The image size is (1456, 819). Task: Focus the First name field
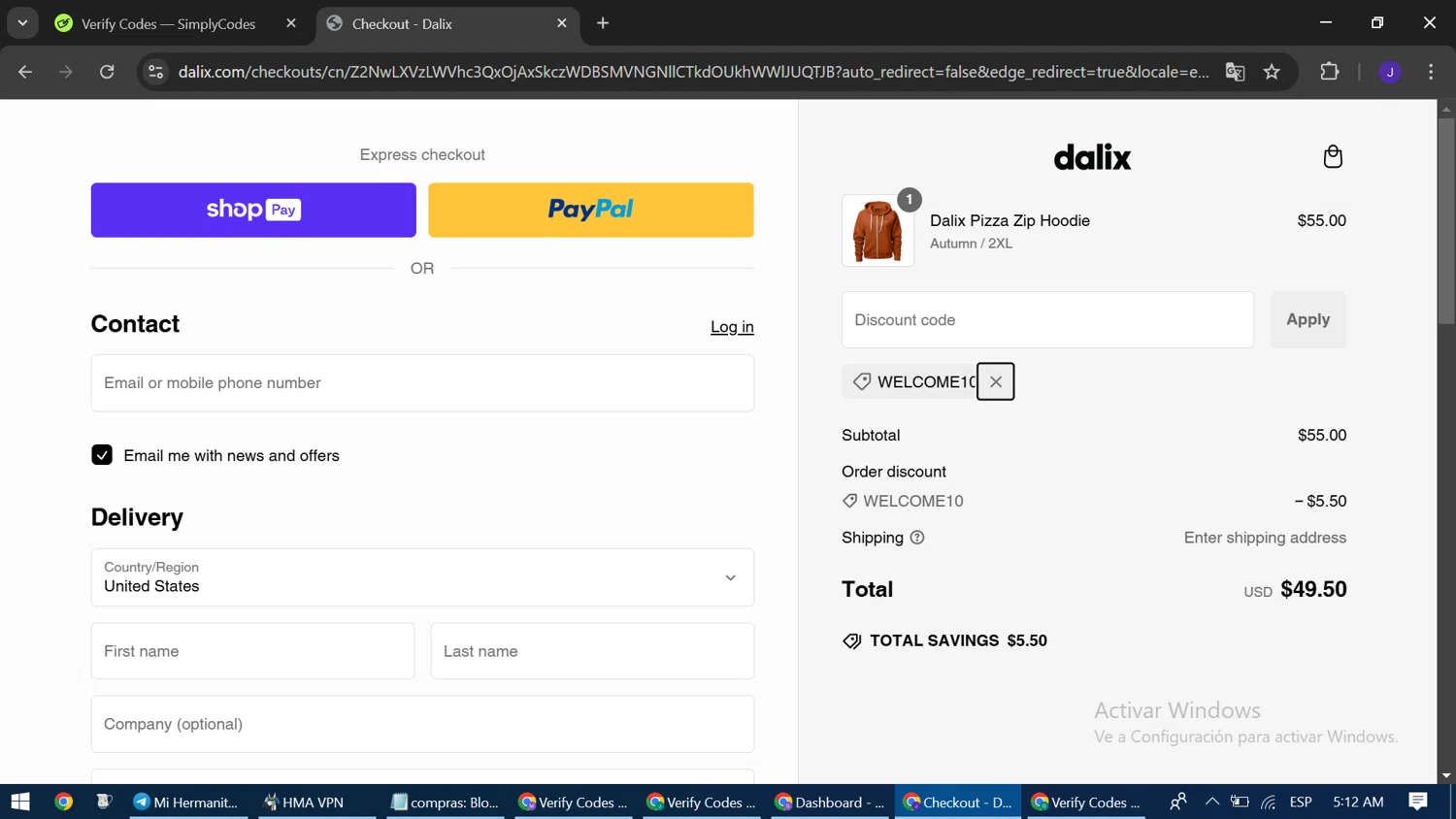pos(252,651)
